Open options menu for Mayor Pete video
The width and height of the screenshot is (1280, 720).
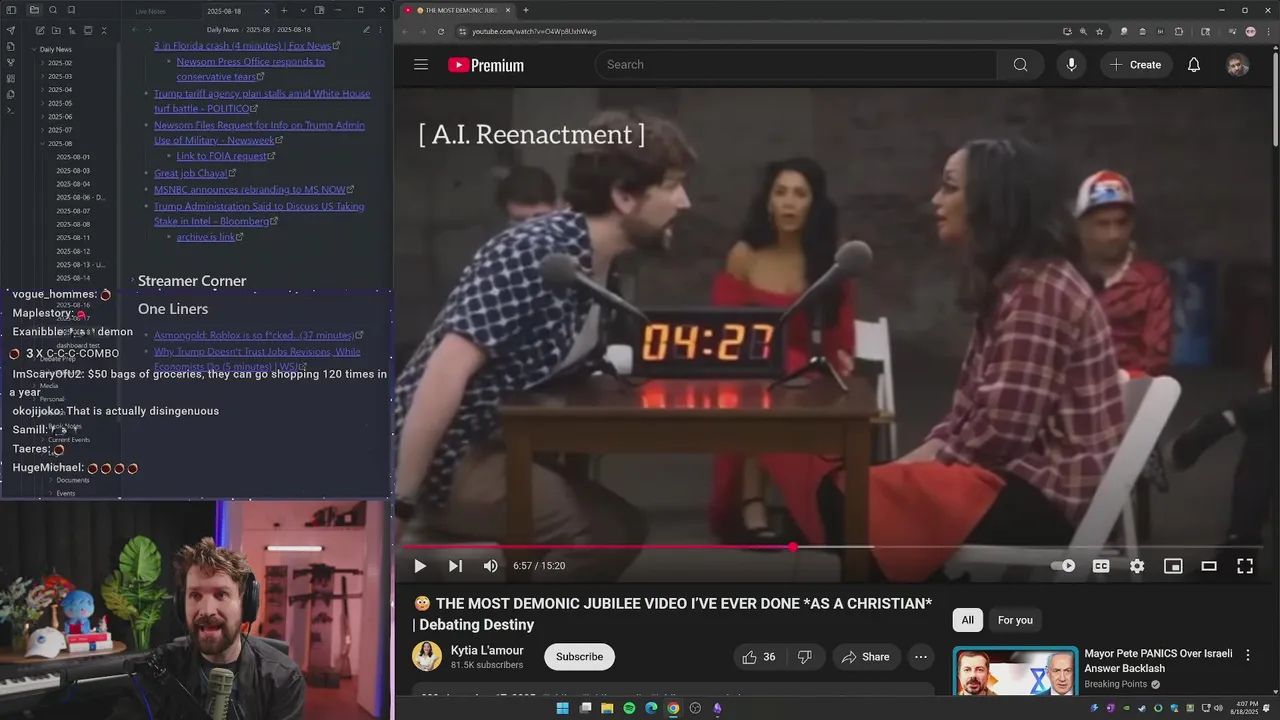1247,655
